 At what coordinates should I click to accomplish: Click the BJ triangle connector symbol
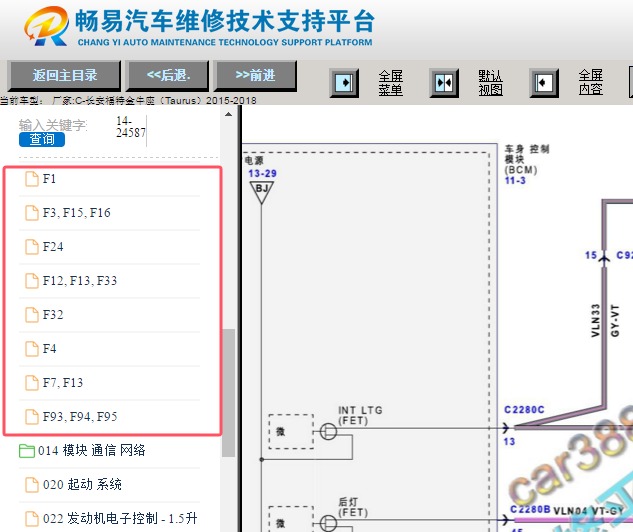(x=262, y=191)
